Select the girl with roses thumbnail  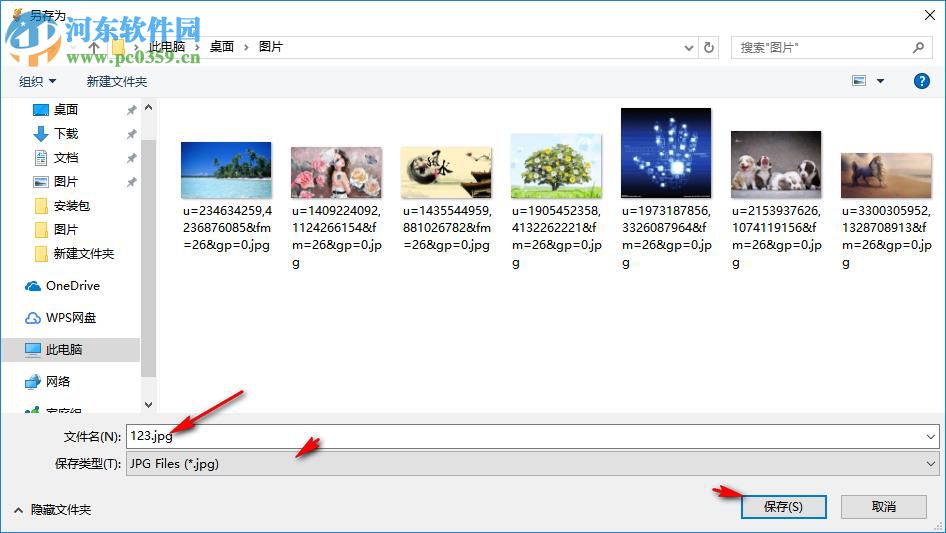336,173
